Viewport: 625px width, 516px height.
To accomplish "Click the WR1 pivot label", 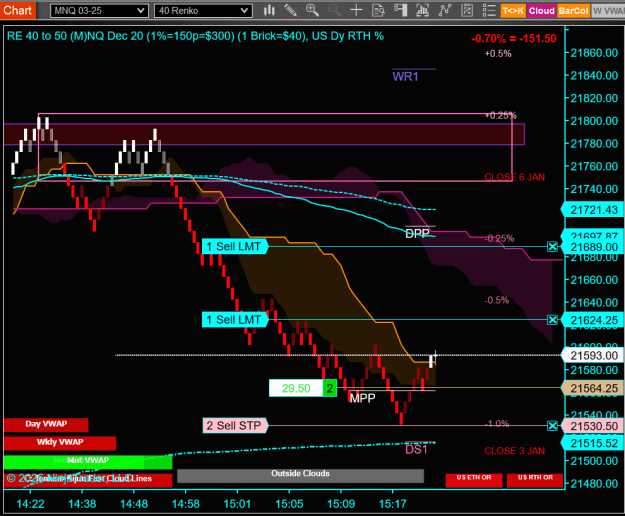I will coord(405,77).
